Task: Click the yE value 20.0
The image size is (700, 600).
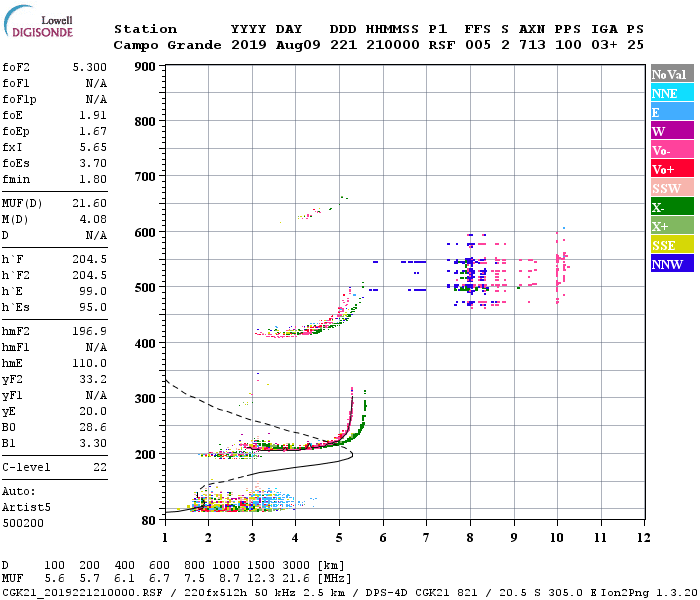Action: pos(93,412)
